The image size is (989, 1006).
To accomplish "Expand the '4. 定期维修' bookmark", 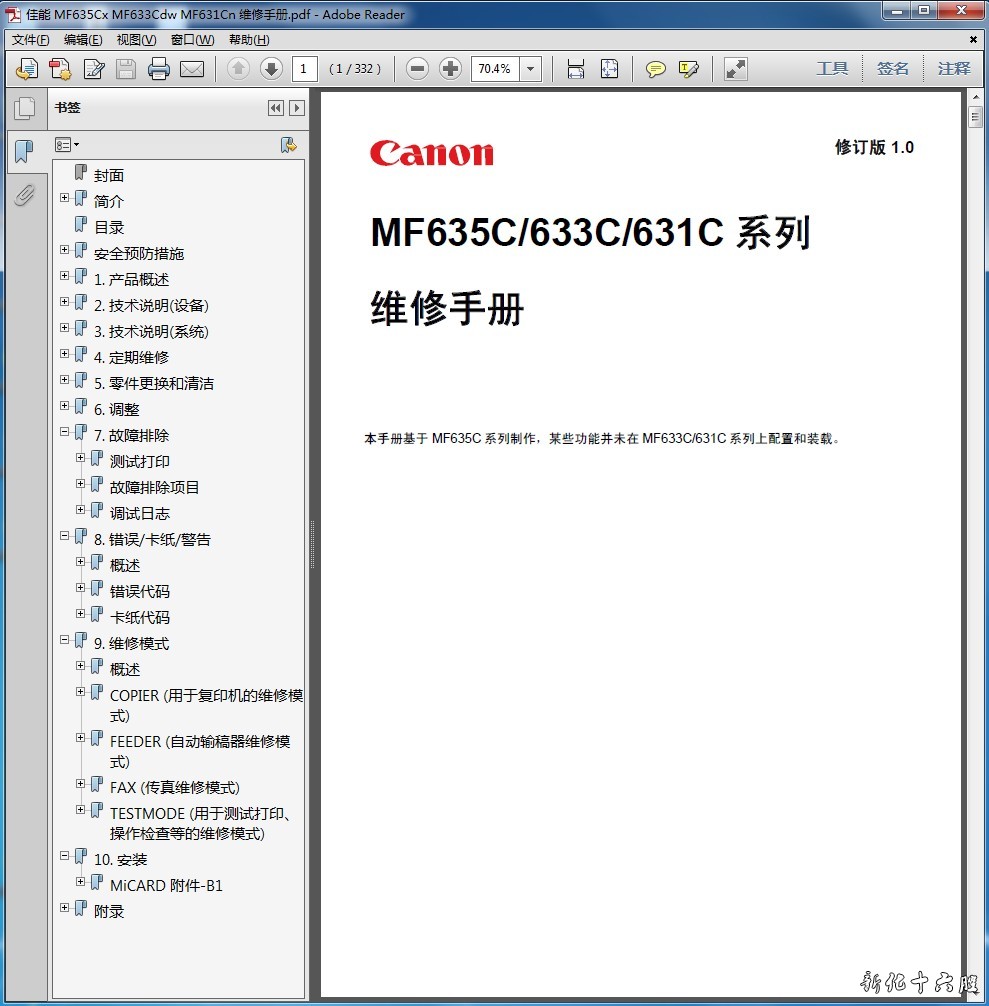I will (x=65, y=354).
